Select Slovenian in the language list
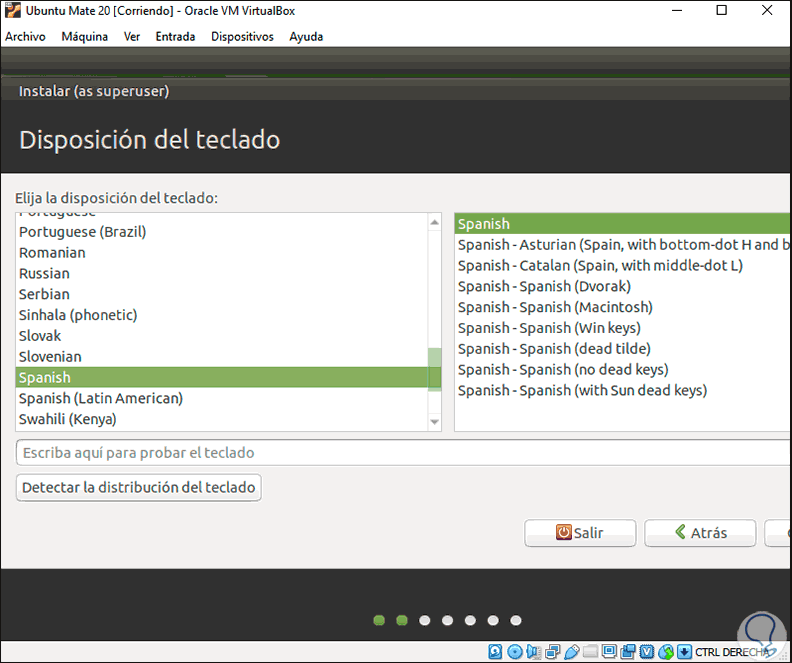Image resolution: width=792 pixels, height=663 pixels. [x=222, y=356]
